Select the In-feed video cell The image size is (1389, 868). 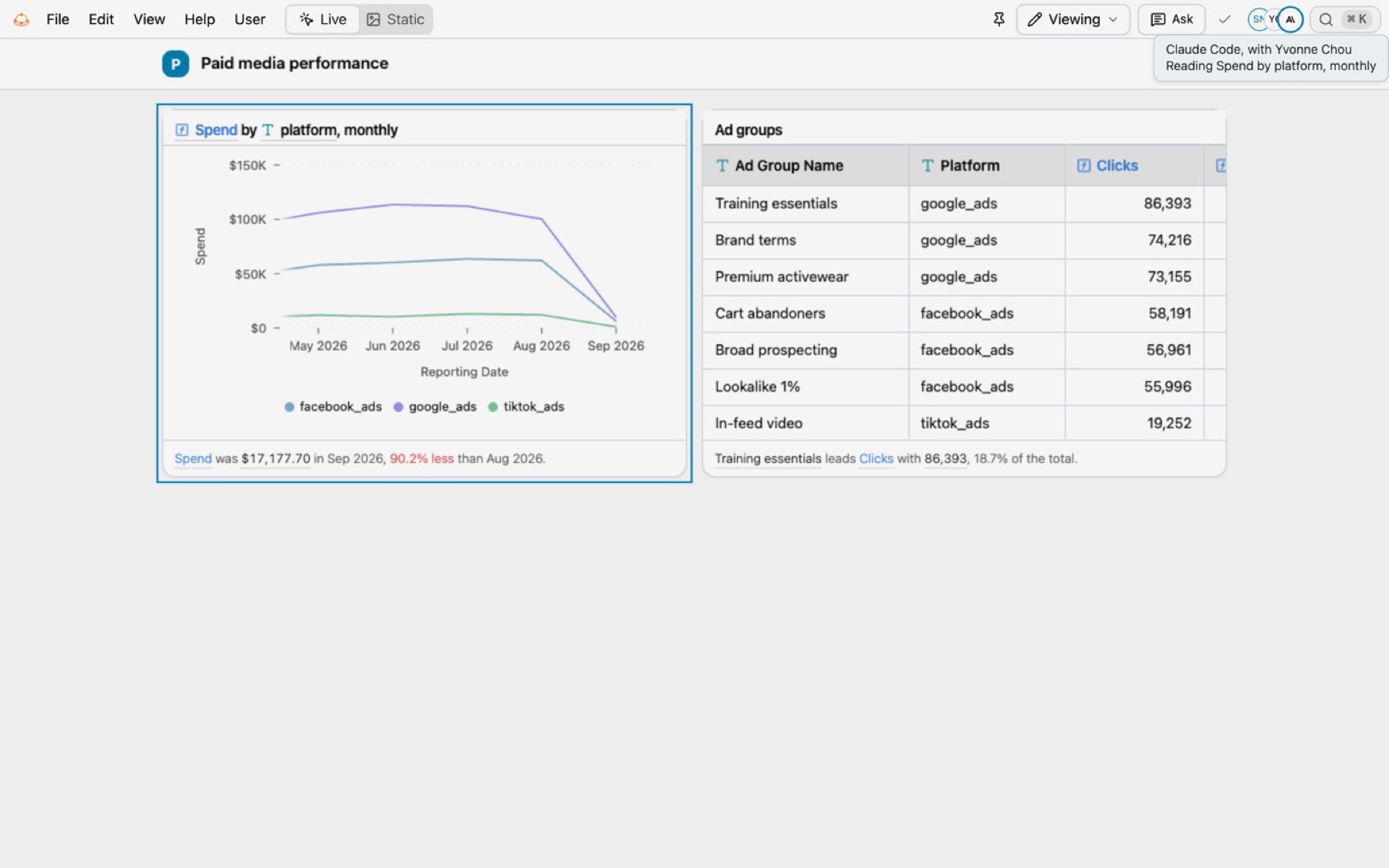806,423
